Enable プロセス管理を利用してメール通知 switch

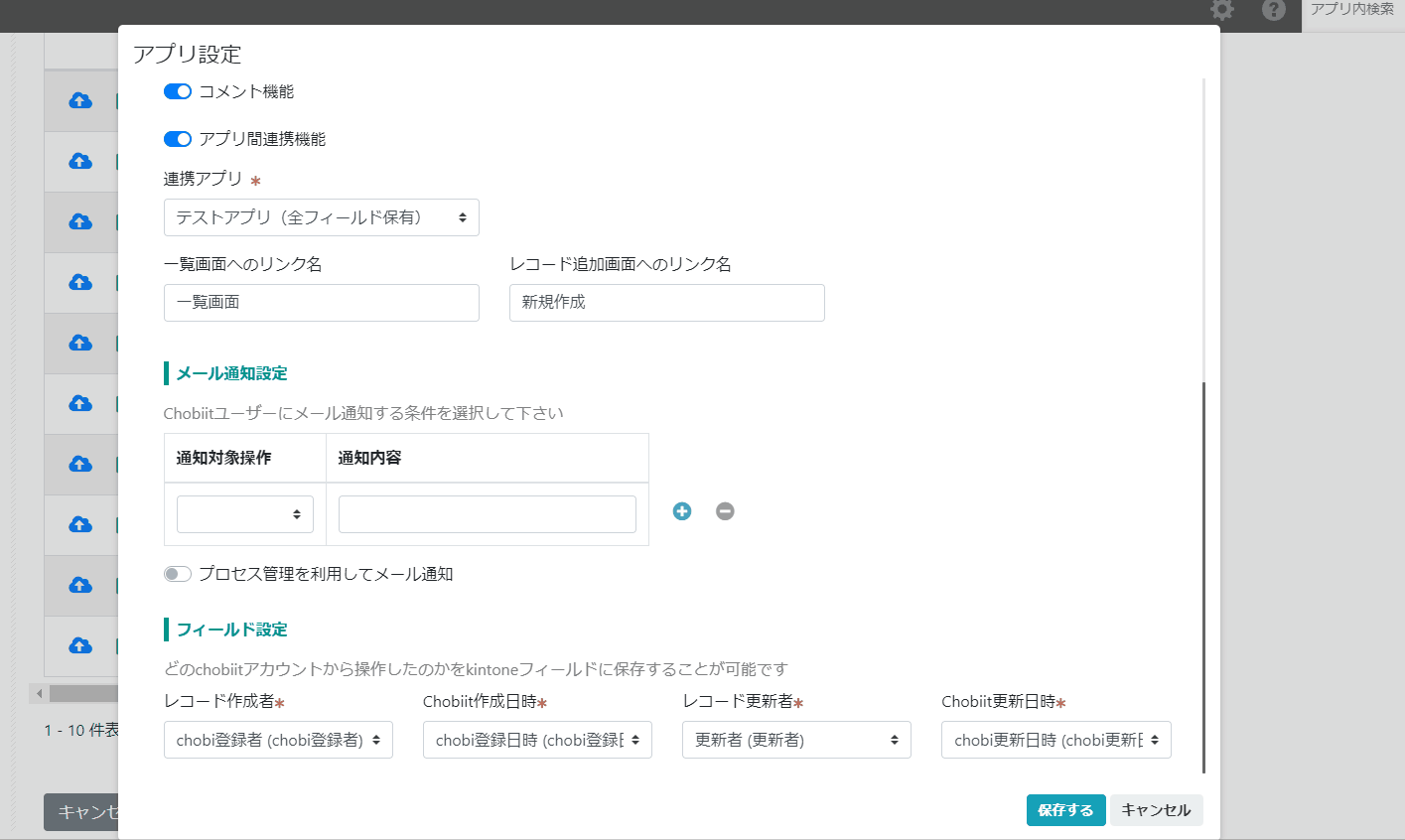click(x=178, y=574)
